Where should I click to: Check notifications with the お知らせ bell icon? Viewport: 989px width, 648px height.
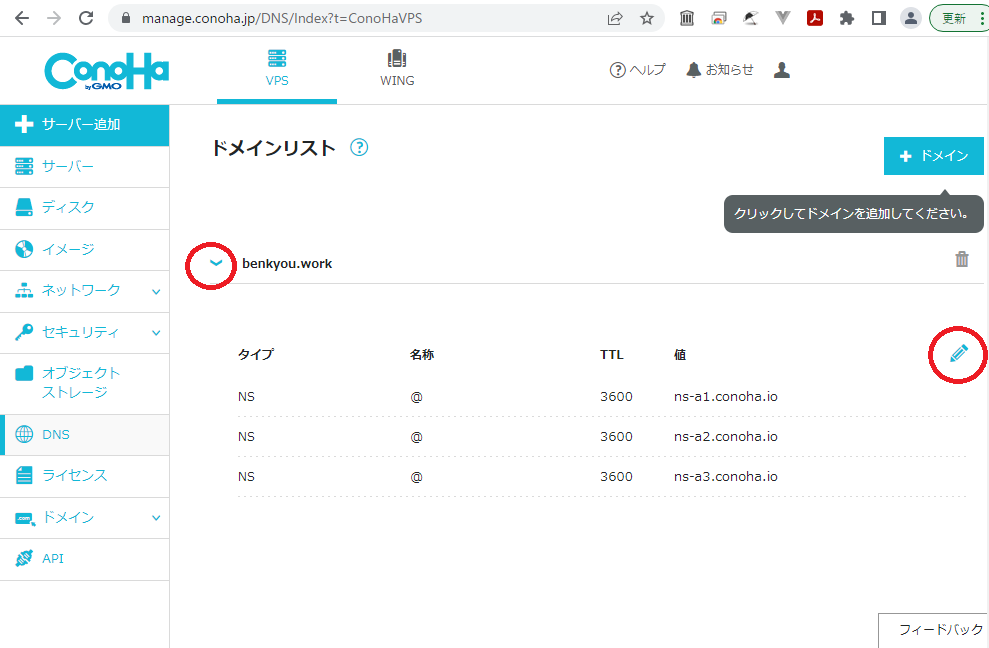[694, 70]
